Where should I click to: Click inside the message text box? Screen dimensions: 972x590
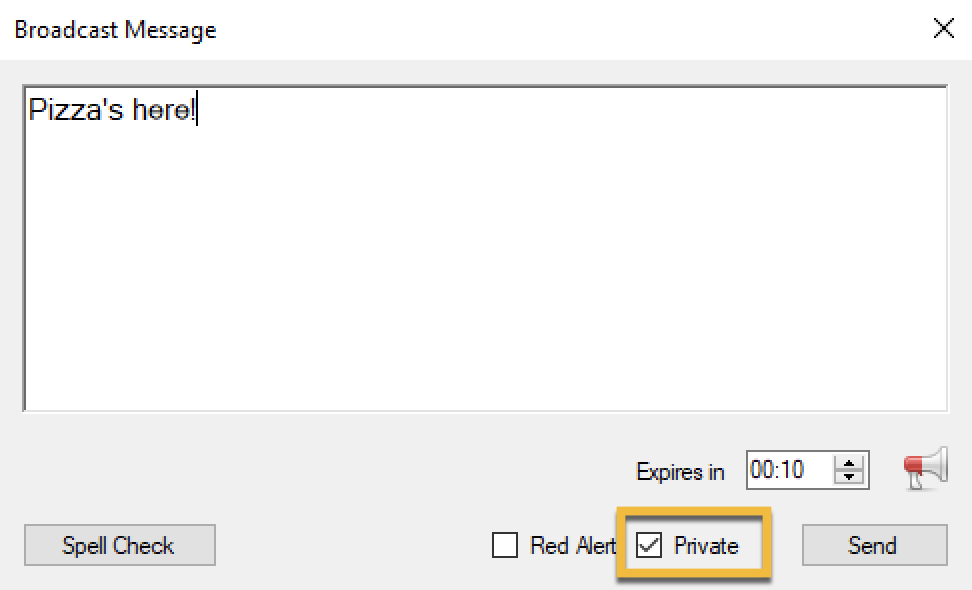coord(485,248)
